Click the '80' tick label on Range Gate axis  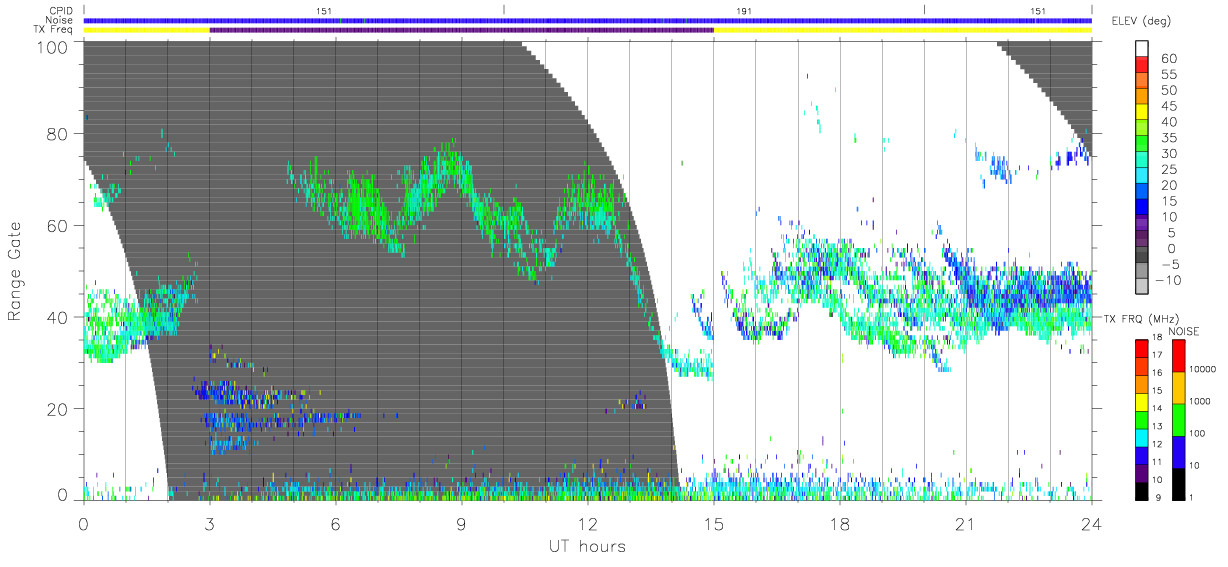tap(56, 134)
